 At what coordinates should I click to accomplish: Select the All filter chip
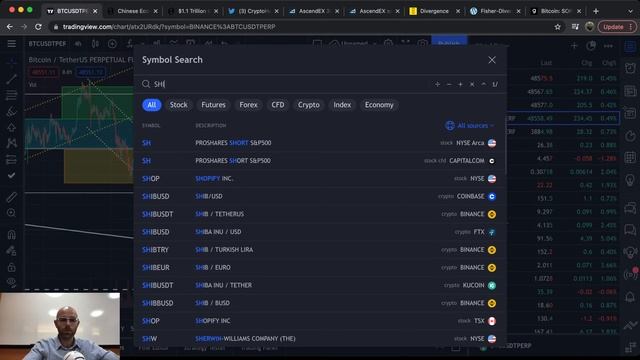click(x=151, y=105)
